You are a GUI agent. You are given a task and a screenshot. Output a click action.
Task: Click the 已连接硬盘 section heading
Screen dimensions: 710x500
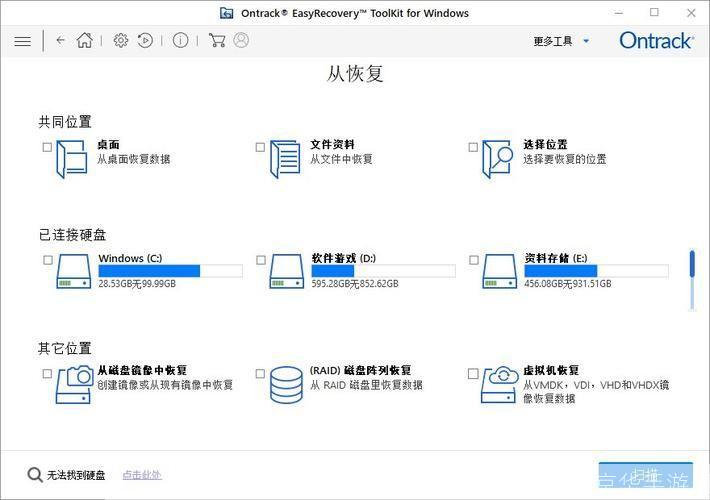point(72,235)
